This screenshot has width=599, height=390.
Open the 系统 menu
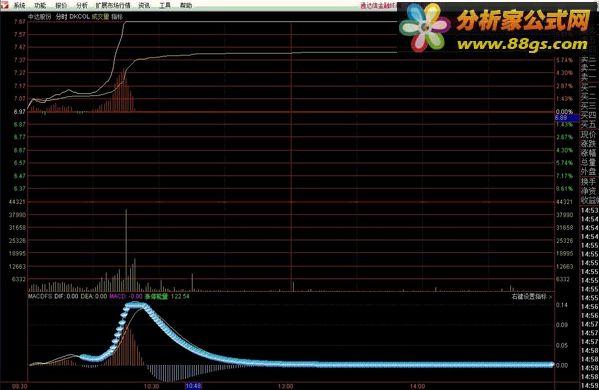(19, 5)
